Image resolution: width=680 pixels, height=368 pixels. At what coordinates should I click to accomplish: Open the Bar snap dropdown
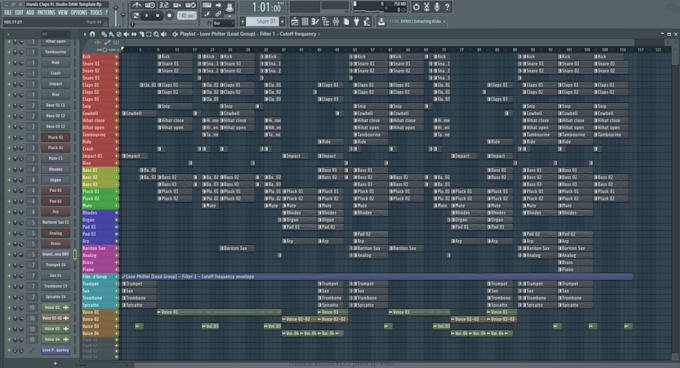pos(223,23)
